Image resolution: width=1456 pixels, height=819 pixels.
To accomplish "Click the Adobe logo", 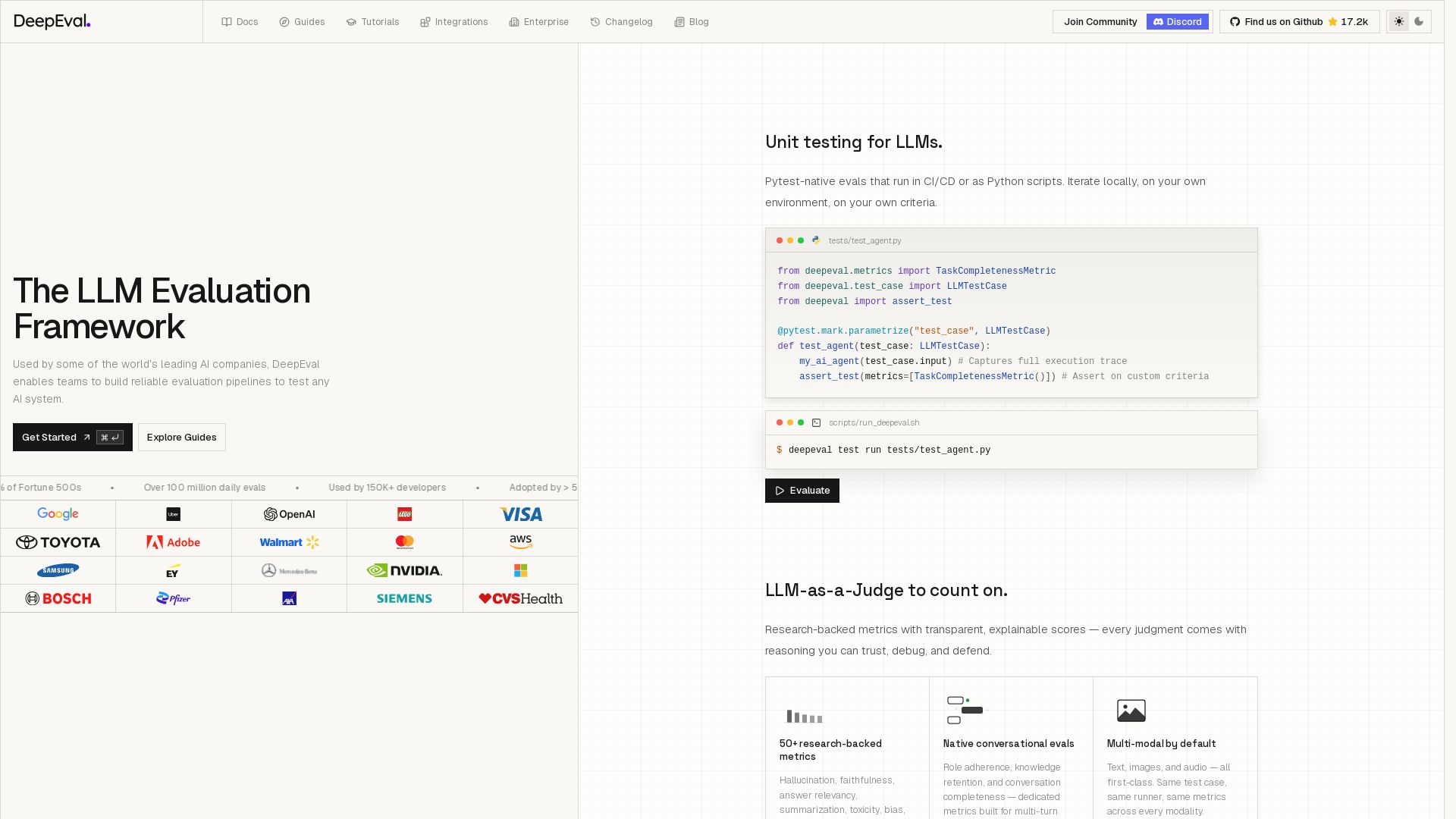I will coord(174,542).
